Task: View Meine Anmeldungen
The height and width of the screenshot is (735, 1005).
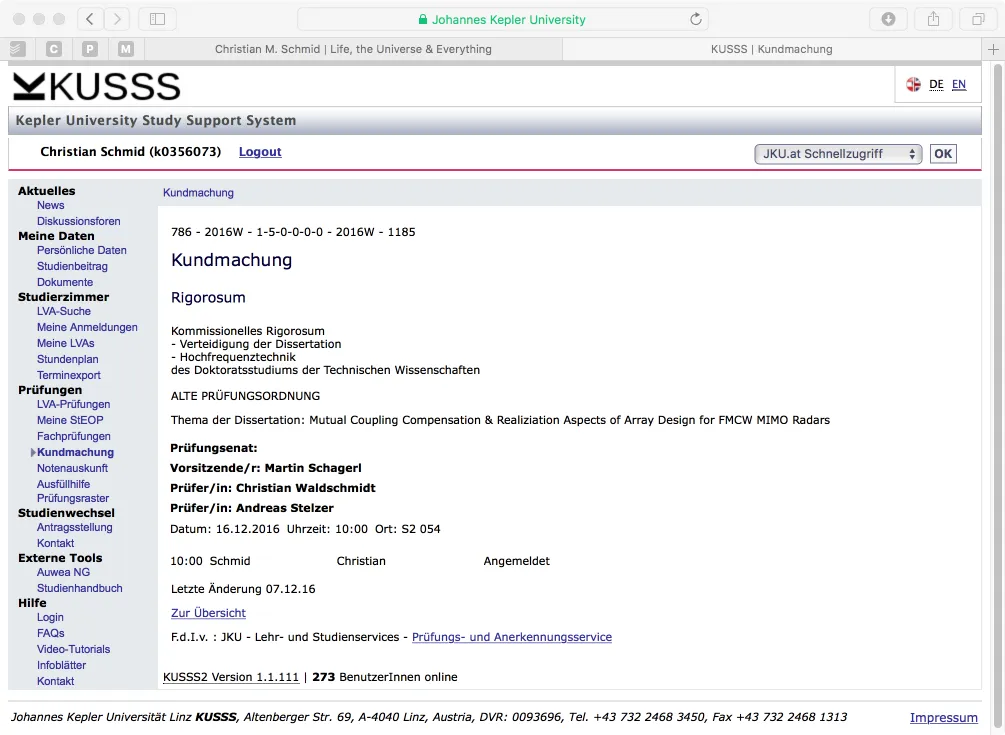Action: pyautogui.click(x=87, y=327)
